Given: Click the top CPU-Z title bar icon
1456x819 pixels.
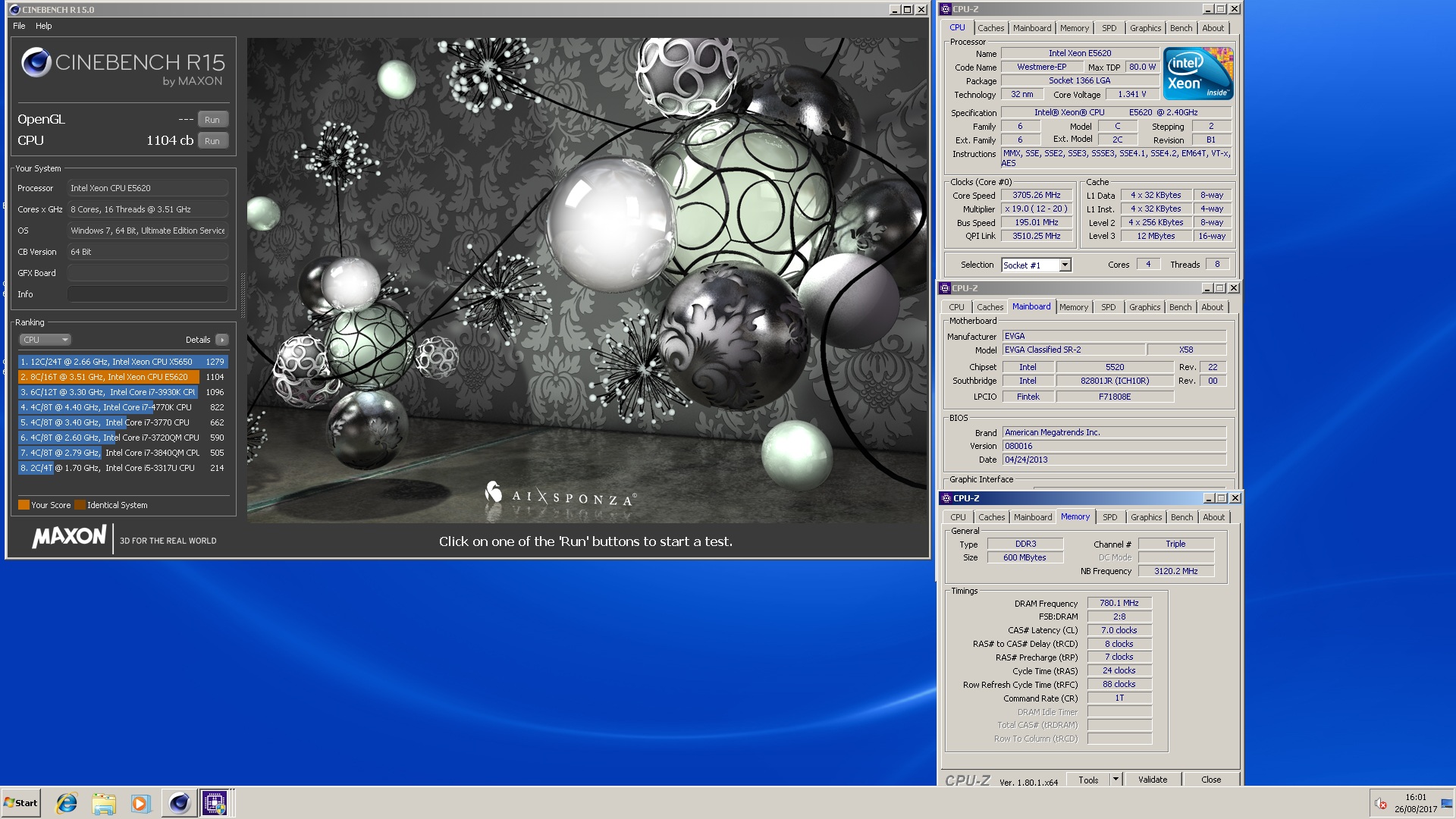Looking at the screenshot, I should pos(946,9).
